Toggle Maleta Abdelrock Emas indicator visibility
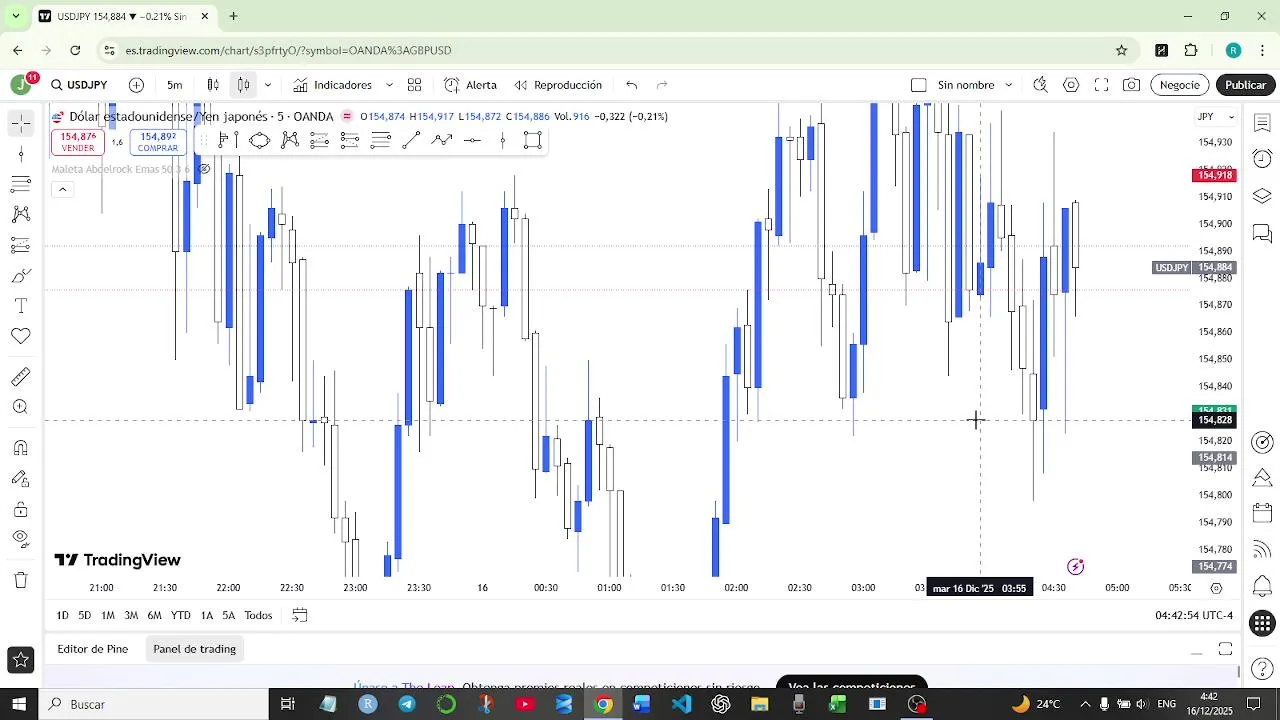Viewport: 1280px width, 720px height. coord(204,169)
